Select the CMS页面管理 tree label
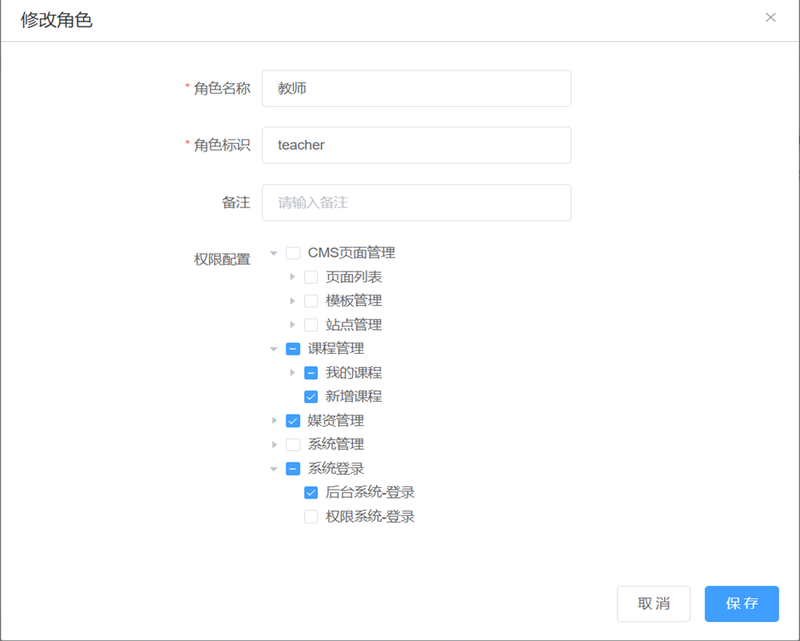The height and width of the screenshot is (641, 800). point(352,253)
